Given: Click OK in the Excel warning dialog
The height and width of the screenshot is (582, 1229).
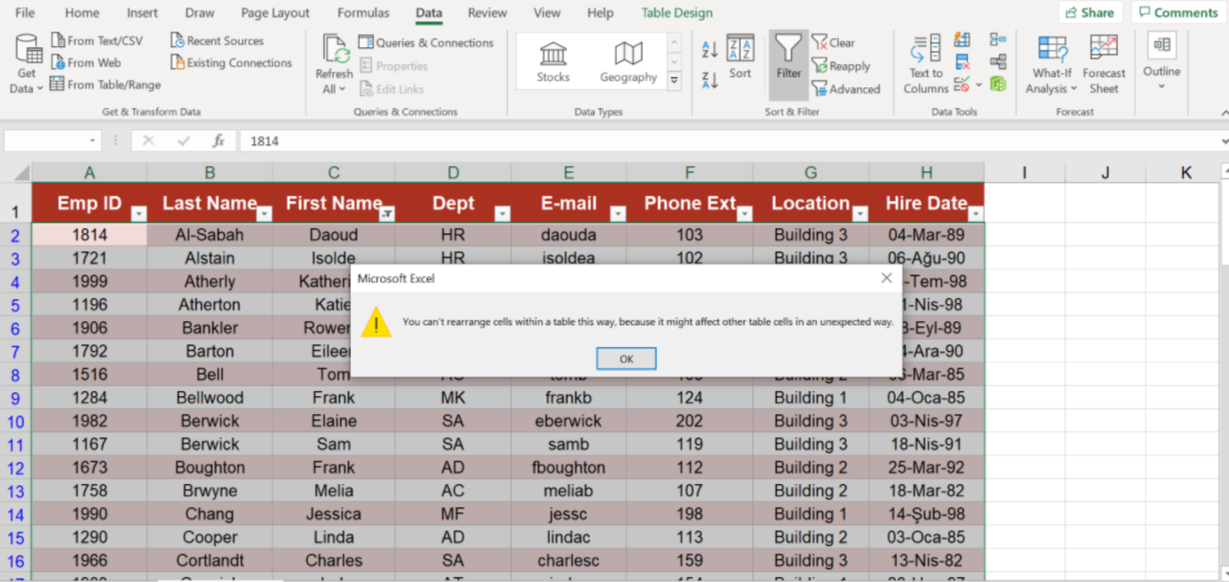Looking at the screenshot, I should (626, 359).
